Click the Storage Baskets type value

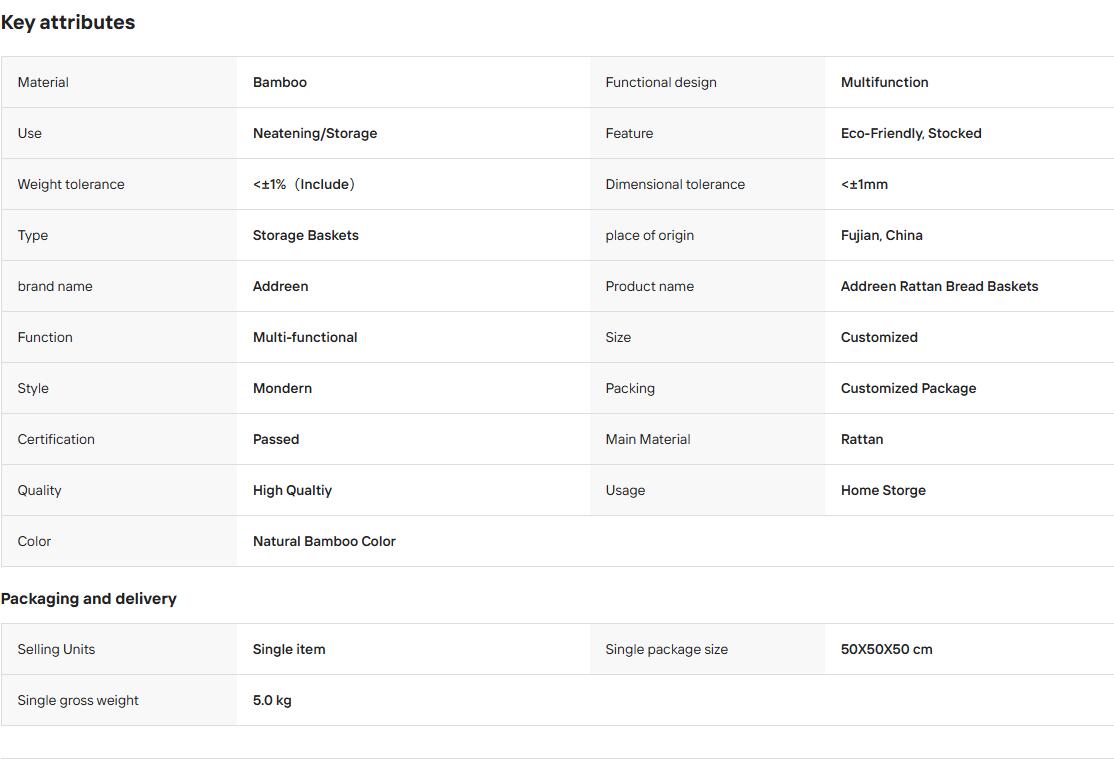click(305, 236)
